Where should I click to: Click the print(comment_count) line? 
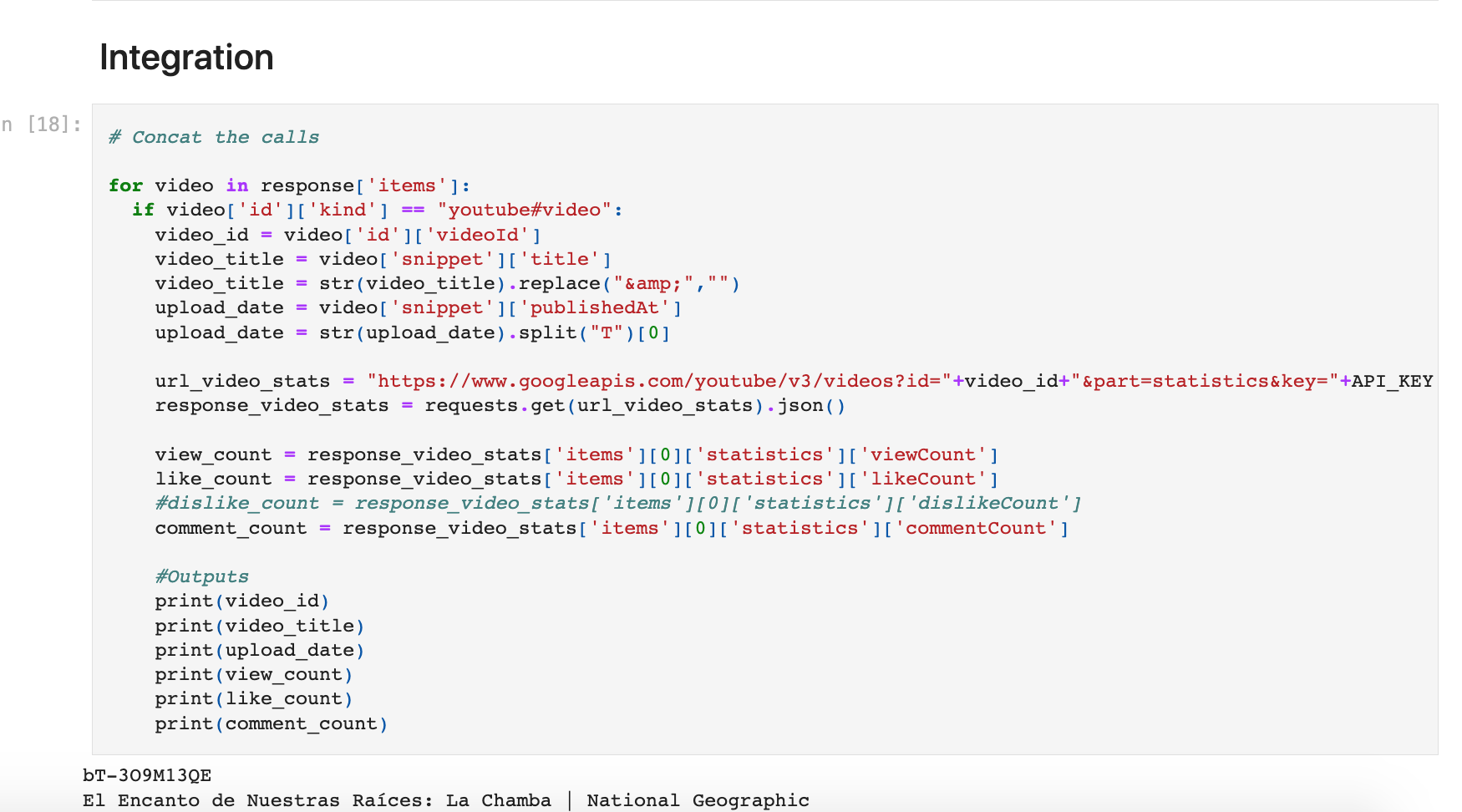tap(272, 723)
